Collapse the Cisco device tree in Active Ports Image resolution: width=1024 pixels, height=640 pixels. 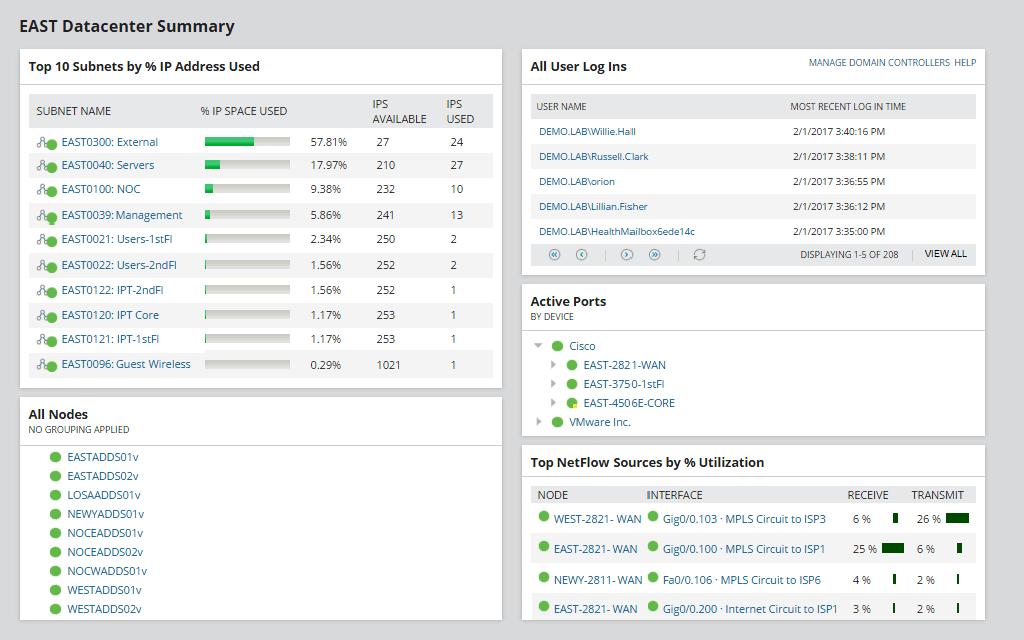(540, 345)
